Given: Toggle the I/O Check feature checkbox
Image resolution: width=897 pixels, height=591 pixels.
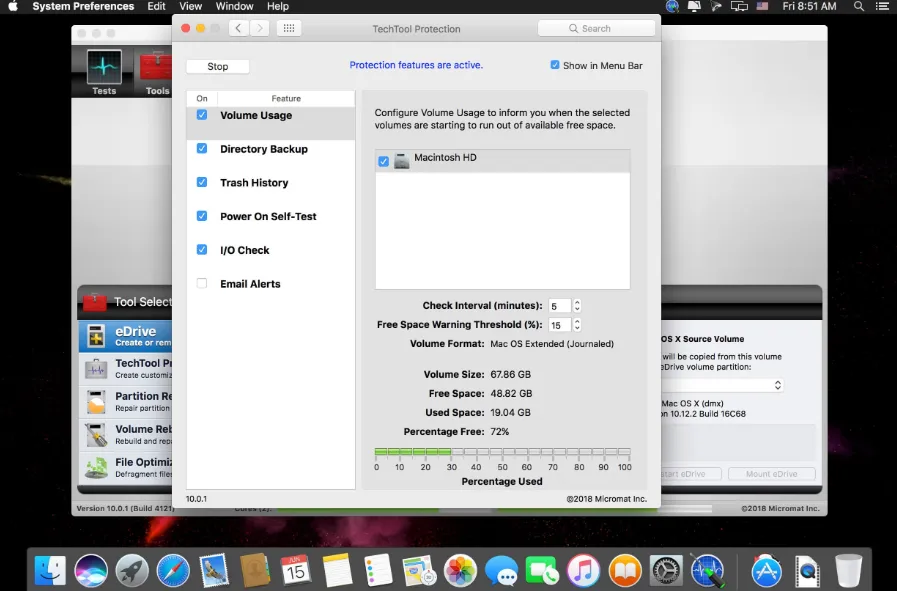Looking at the screenshot, I should (x=202, y=250).
